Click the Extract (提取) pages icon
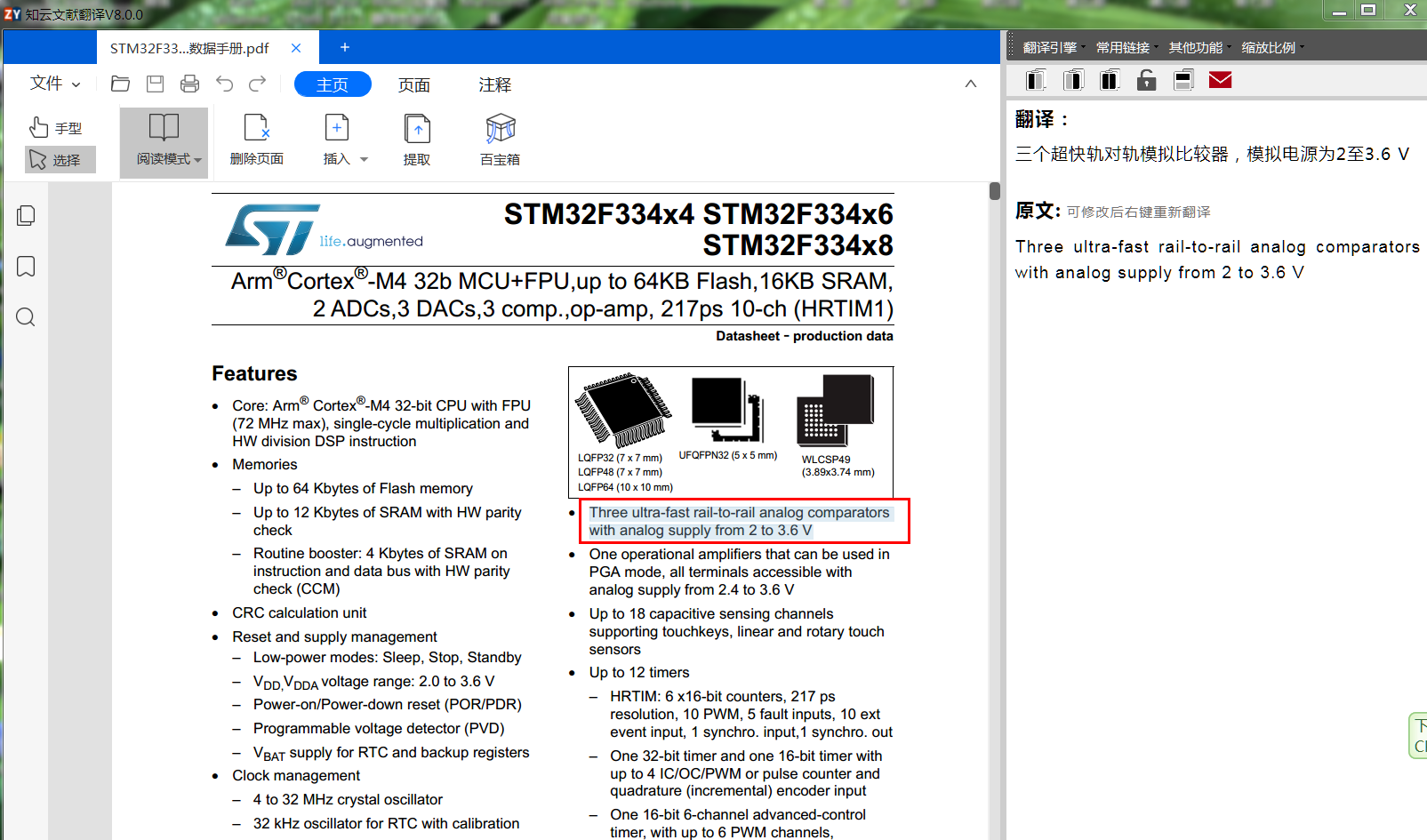 point(417,140)
